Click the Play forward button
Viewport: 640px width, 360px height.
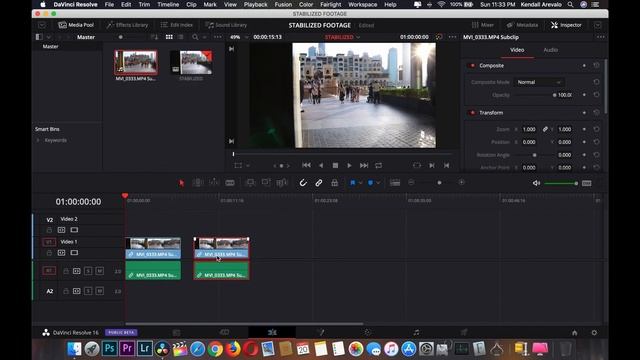click(x=349, y=165)
